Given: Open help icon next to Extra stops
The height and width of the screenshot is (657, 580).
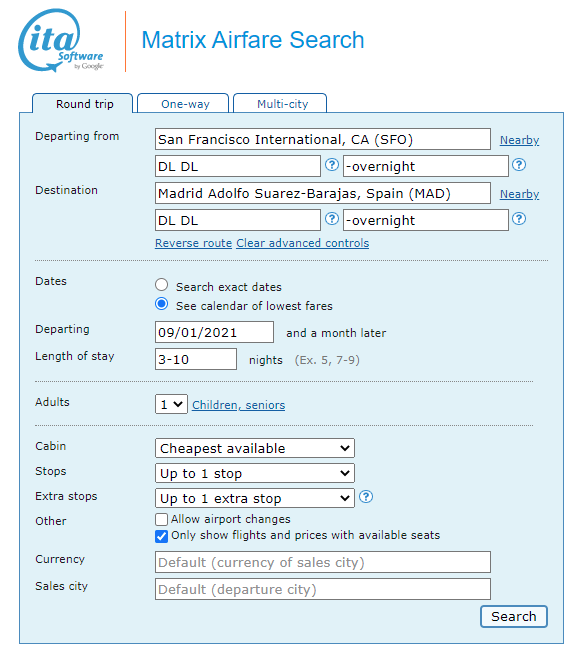Looking at the screenshot, I should (366, 497).
